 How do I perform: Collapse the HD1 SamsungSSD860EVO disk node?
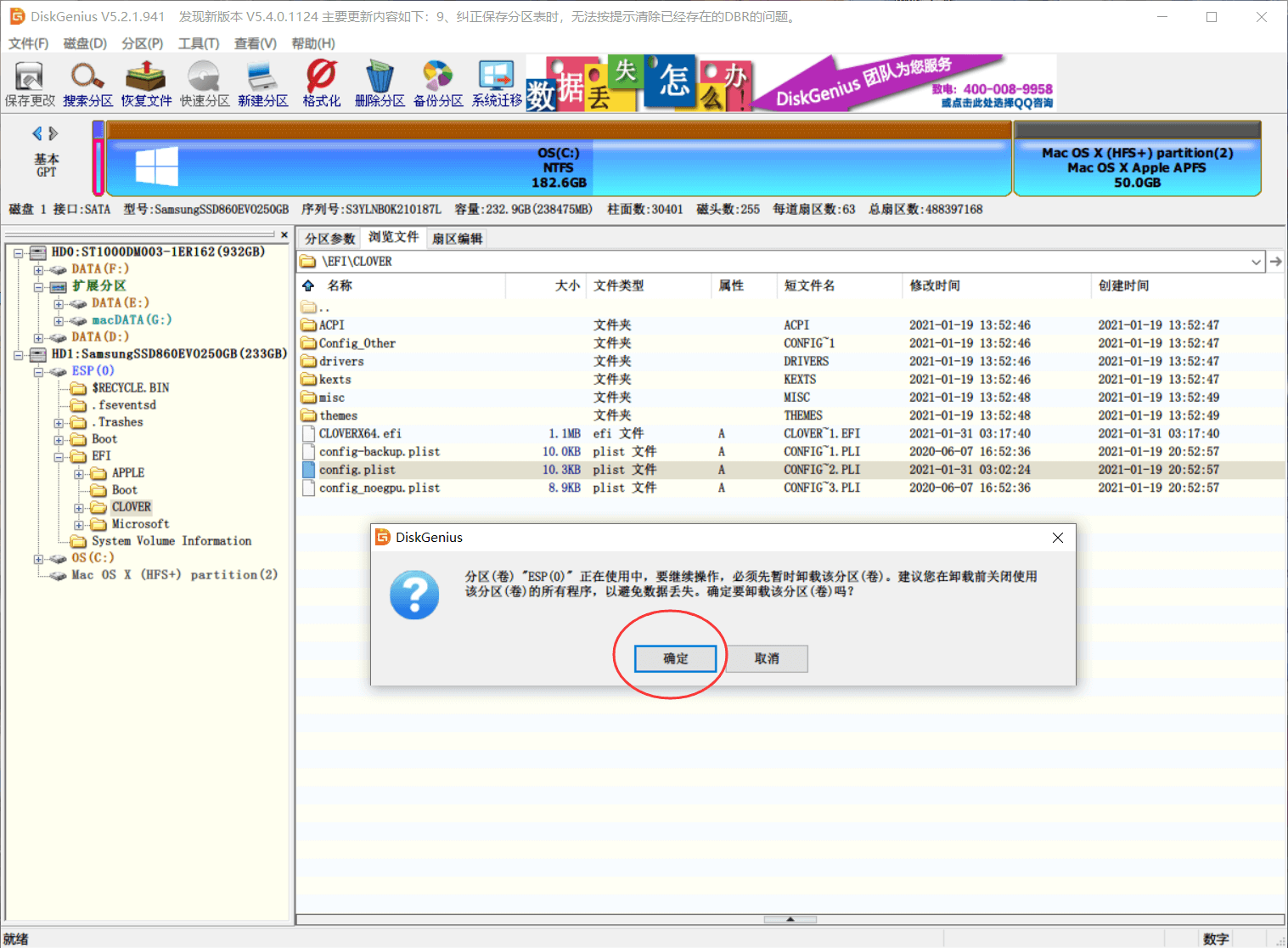click(18, 355)
